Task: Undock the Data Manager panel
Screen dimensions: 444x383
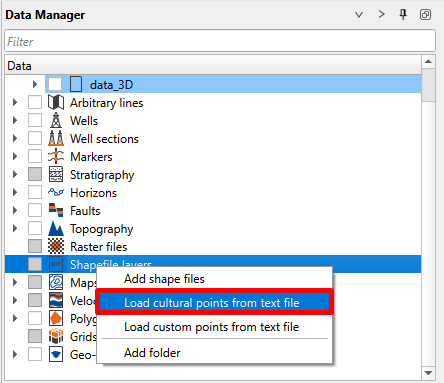Action: point(425,15)
